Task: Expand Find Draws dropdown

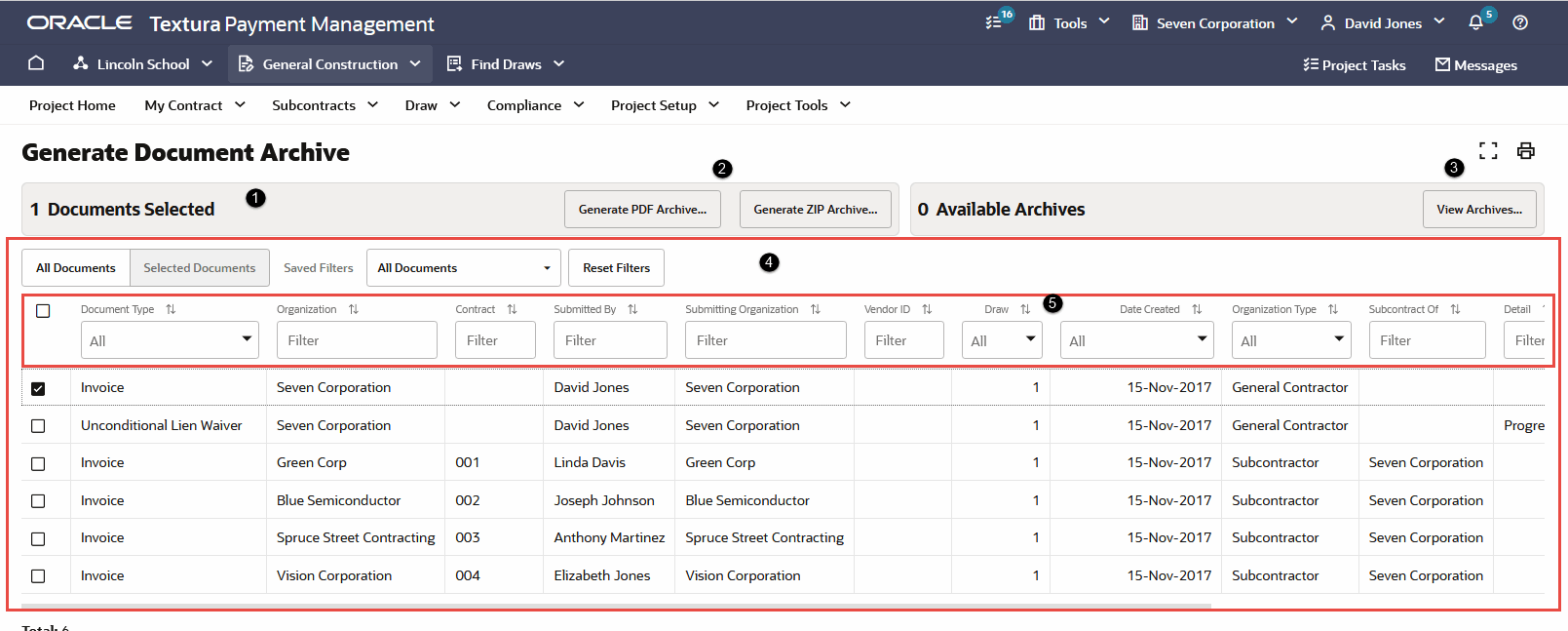Action: coord(505,63)
